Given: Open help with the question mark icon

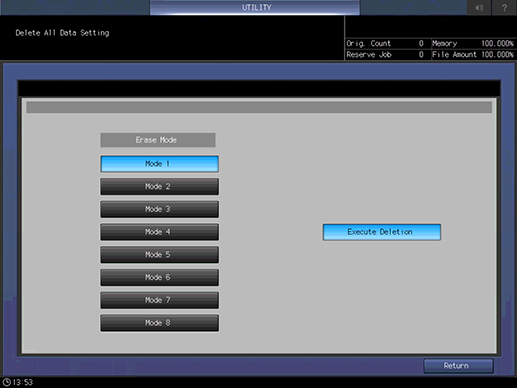Looking at the screenshot, I should [504, 7].
